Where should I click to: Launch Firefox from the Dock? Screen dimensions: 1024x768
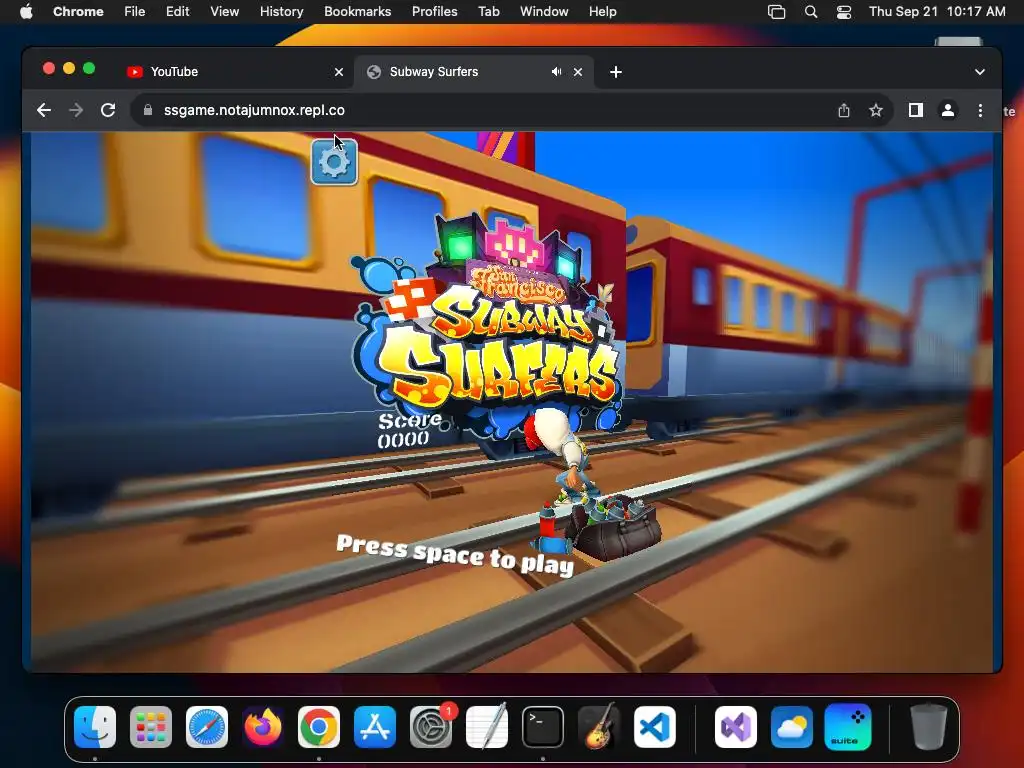coord(263,727)
